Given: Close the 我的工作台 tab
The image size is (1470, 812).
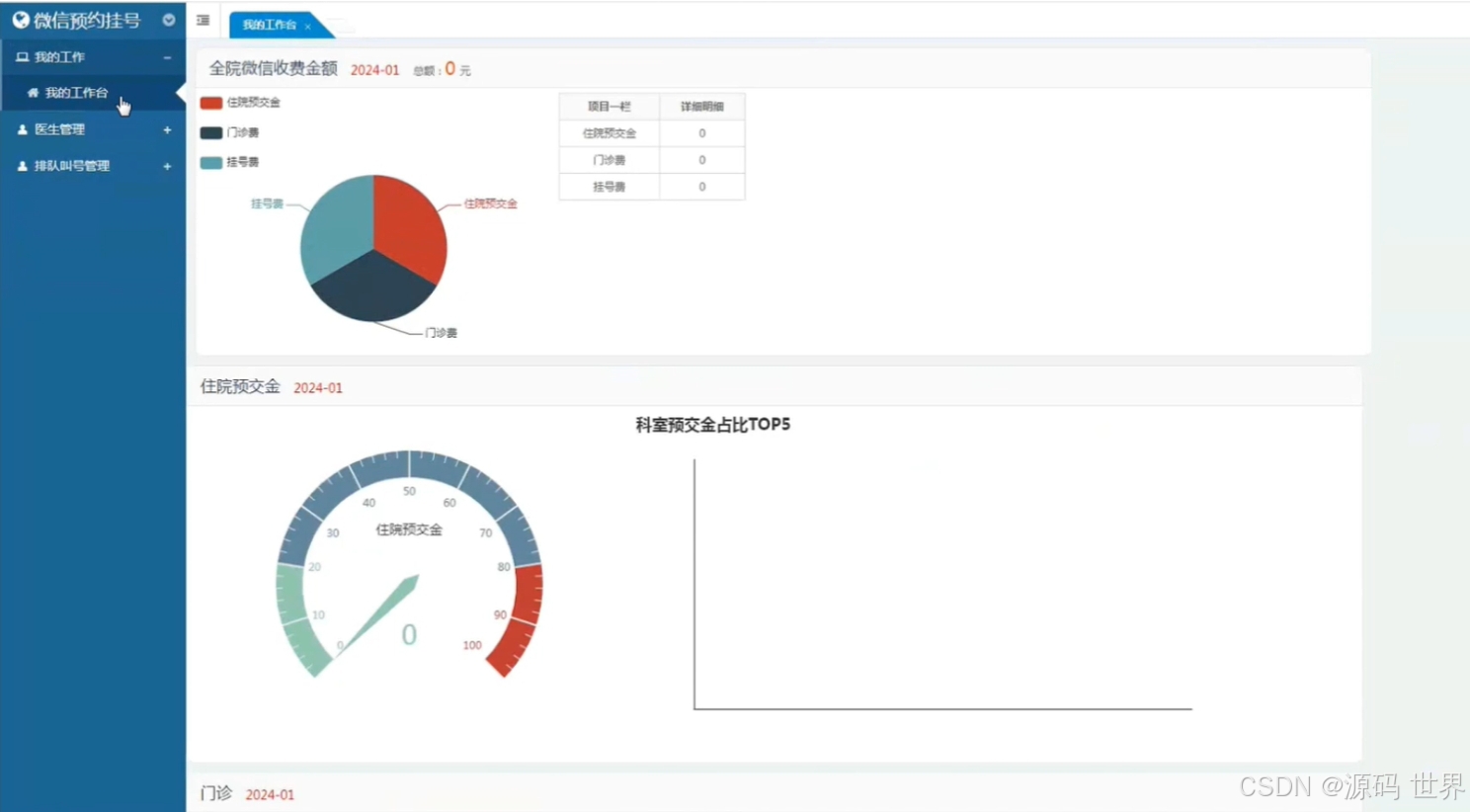Looking at the screenshot, I should pyautogui.click(x=307, y=26).
